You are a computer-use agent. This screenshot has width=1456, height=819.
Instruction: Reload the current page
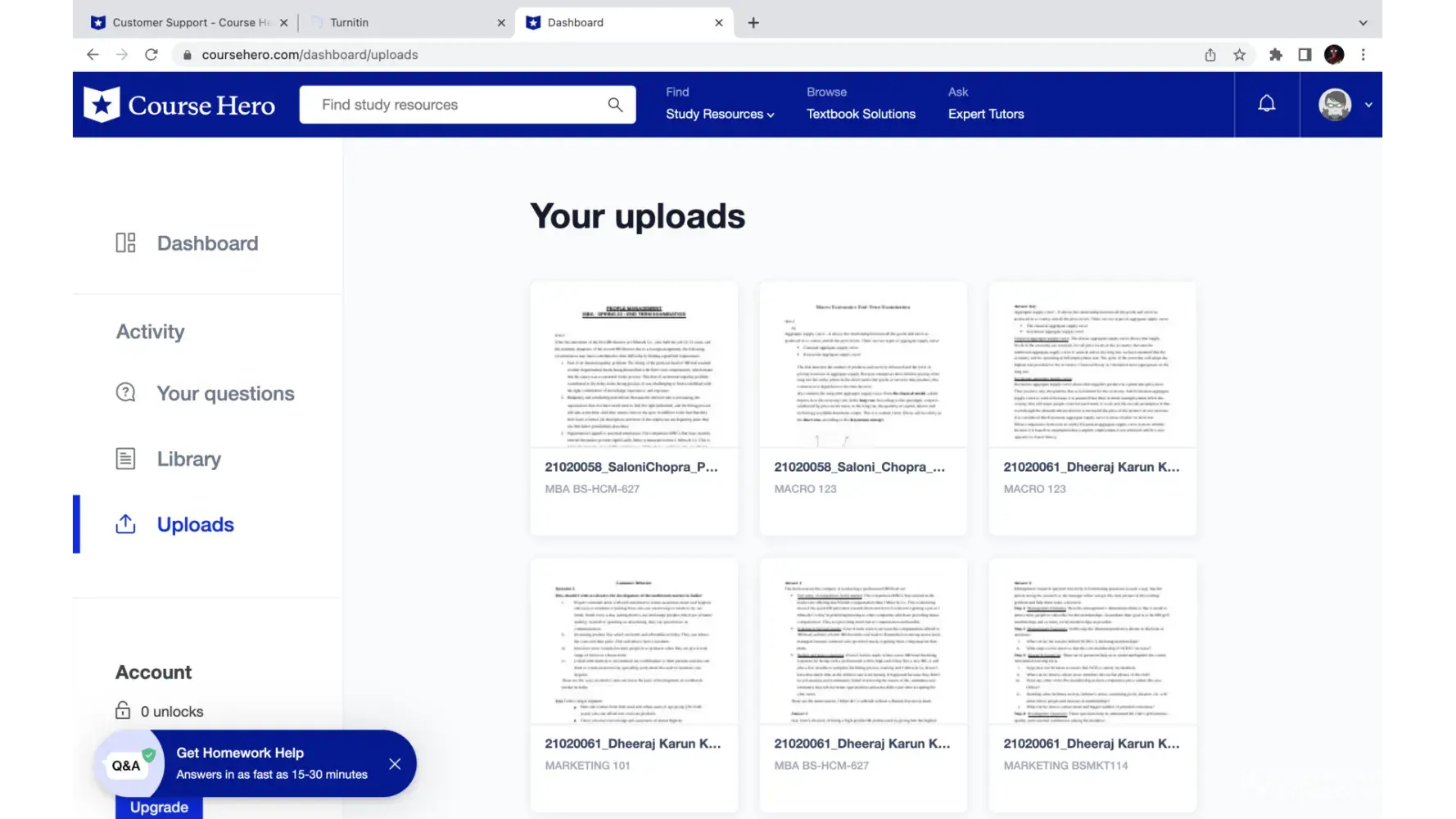pos(151,55)
